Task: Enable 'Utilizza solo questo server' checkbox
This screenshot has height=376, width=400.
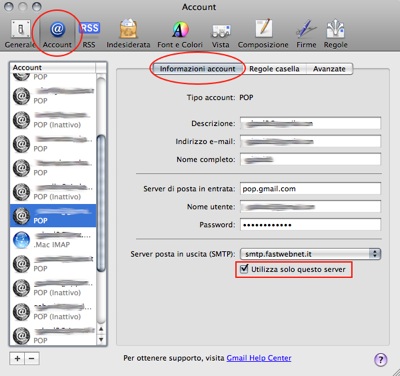Action: (x=244, y=269)
